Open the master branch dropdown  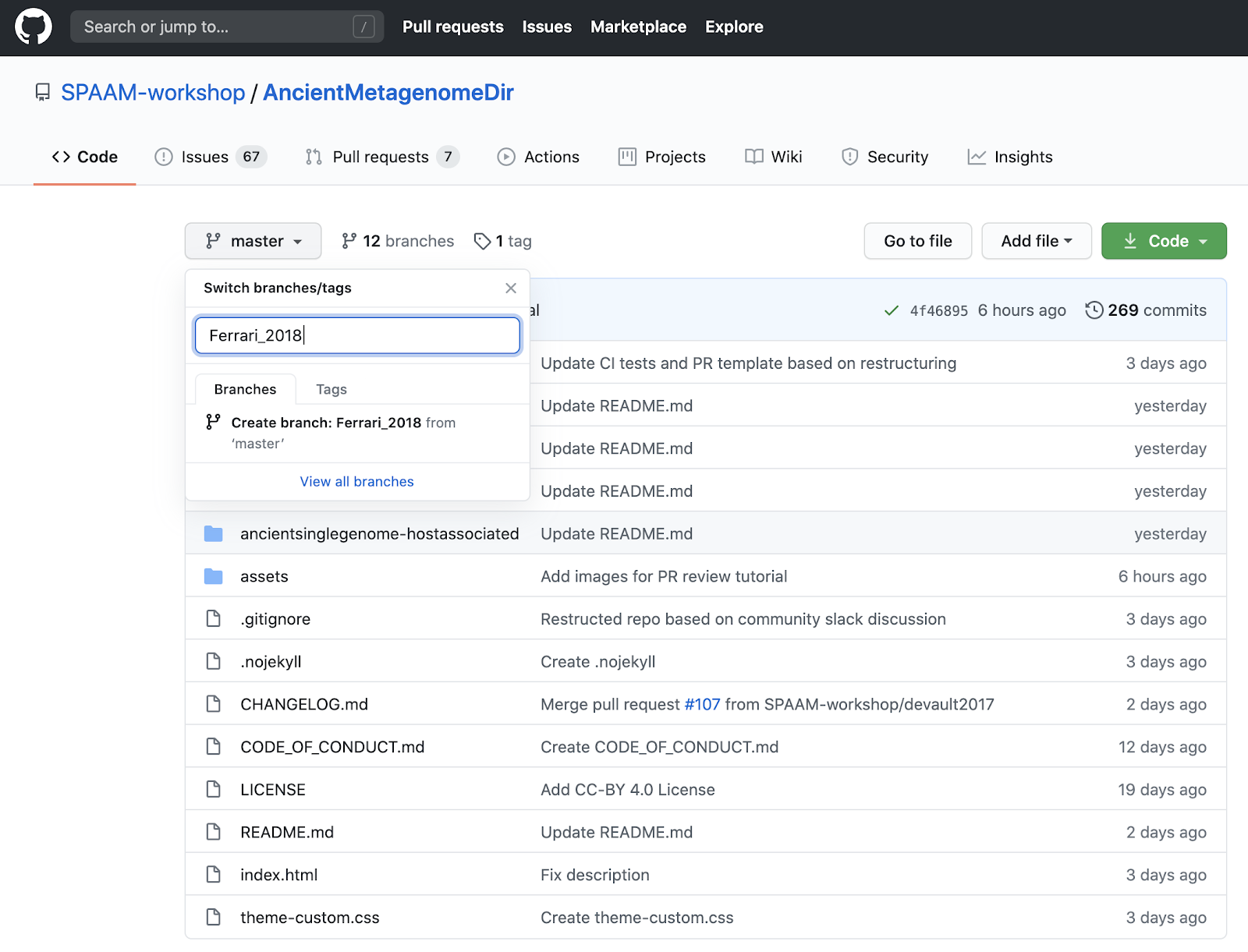(253, 242)
